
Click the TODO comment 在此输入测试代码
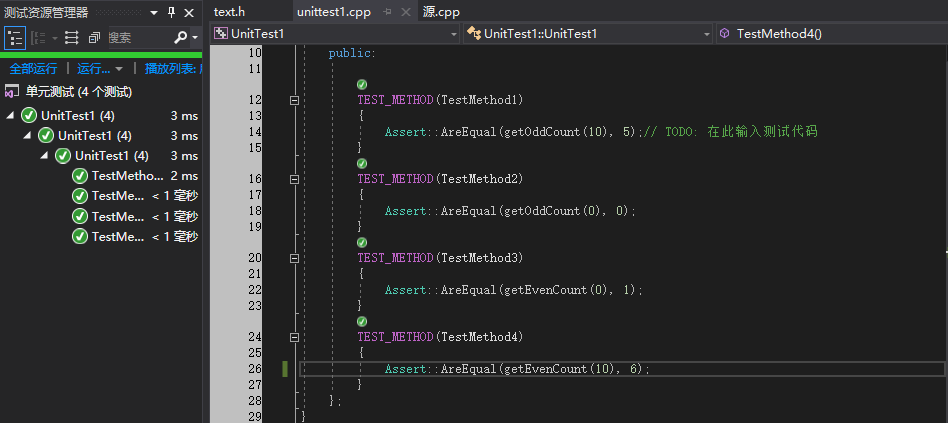click(x=762, y=132)
